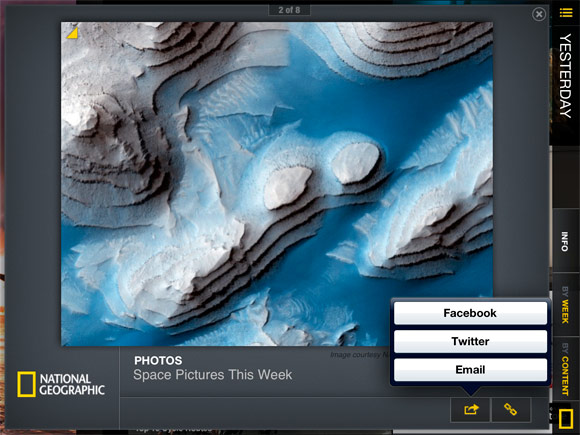Image resolution: width=580 pixels, height=435 pixels.
Task: Tap the chain link icon
Action: 511,409
